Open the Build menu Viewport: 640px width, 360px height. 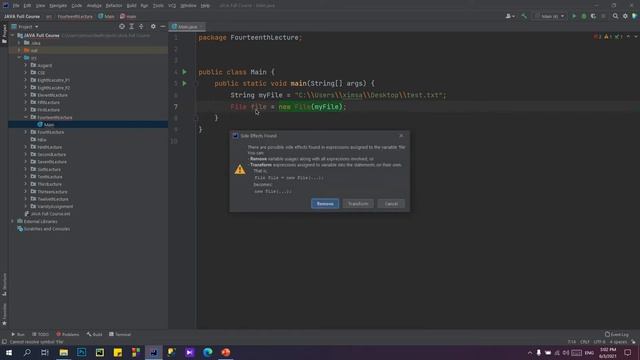point(131,6)
